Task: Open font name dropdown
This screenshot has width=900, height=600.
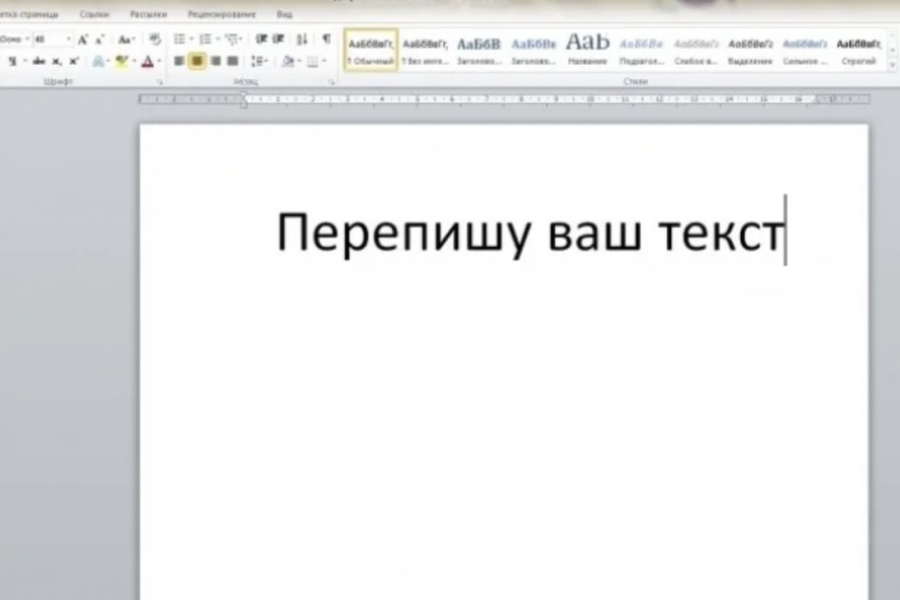Action: [x=27, y=39]
